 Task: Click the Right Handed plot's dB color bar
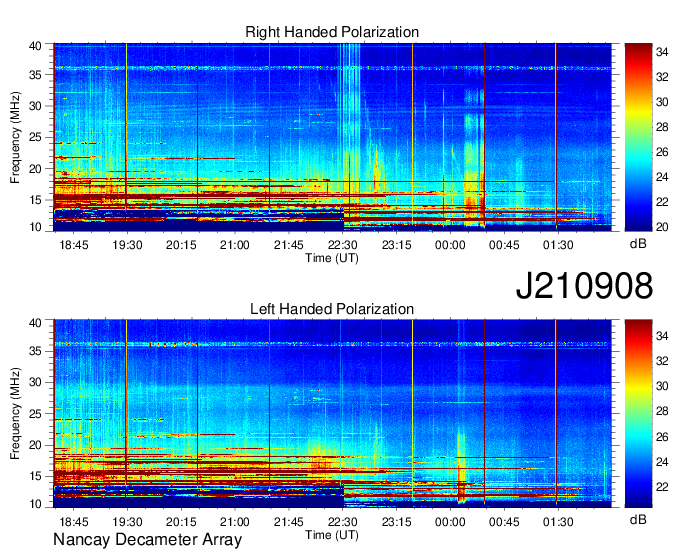(x=638, y=137)
